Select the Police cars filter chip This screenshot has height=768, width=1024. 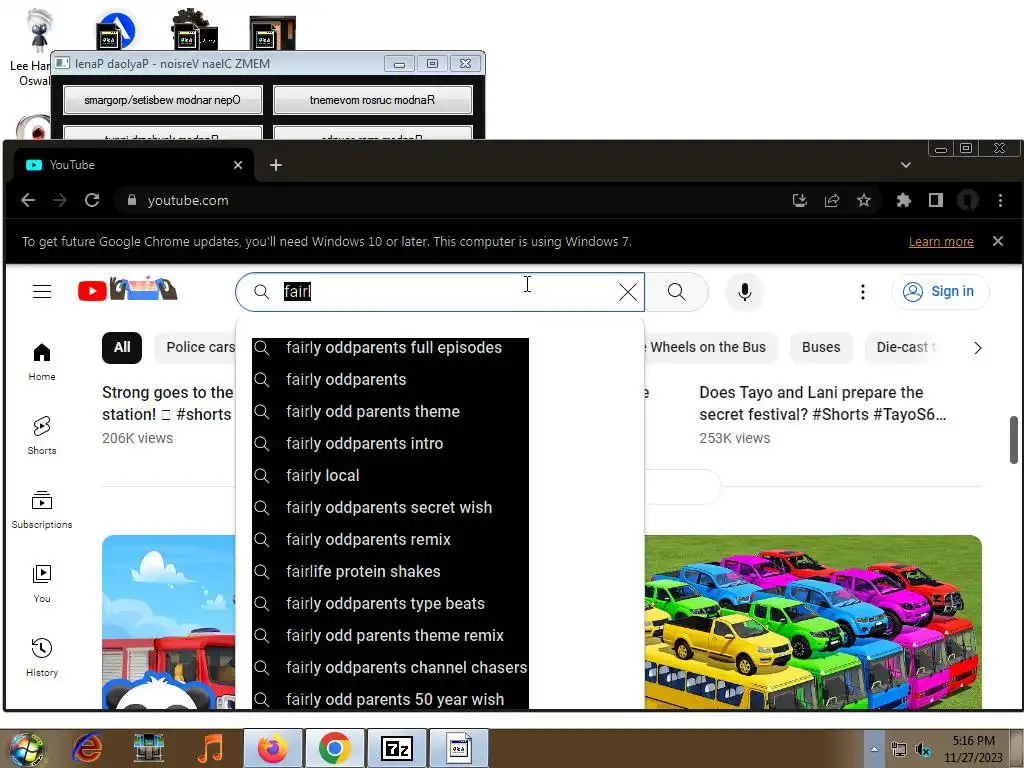click(195, 347)
